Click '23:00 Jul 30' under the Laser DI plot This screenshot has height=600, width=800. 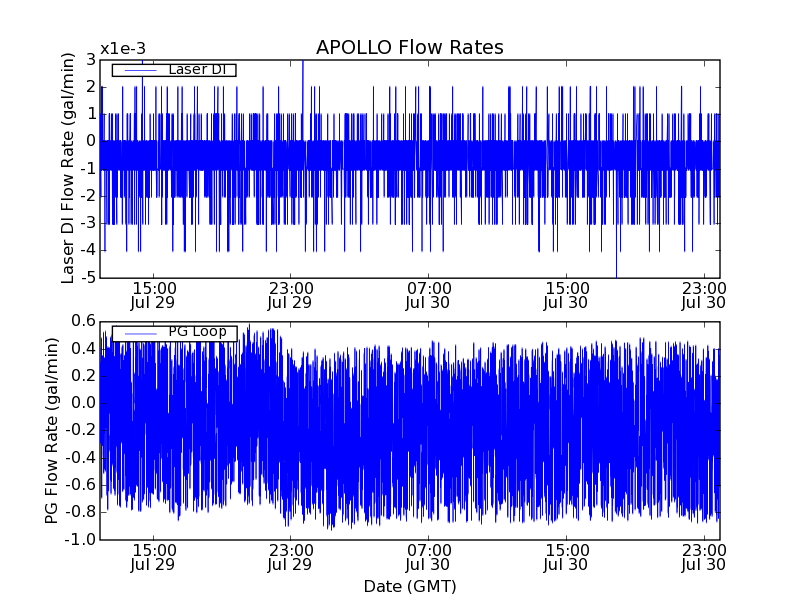coord(704,295)
